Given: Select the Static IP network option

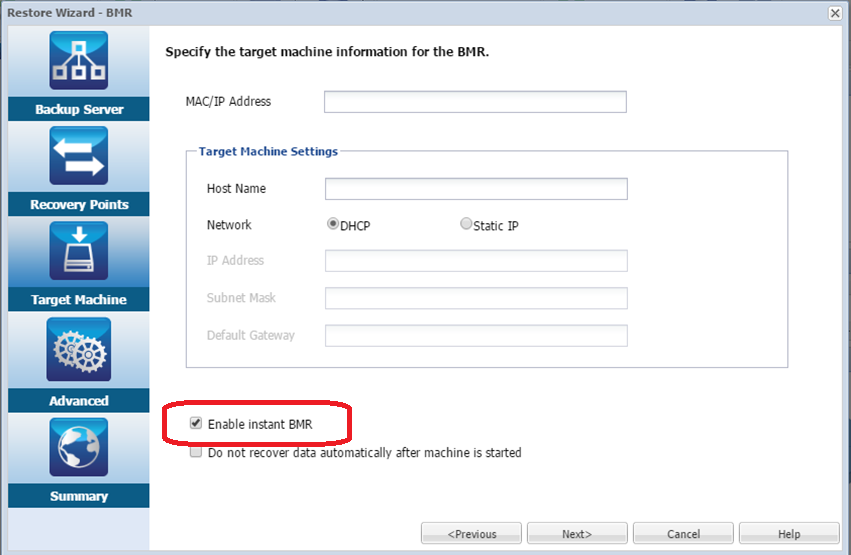Looking at the screenshot, I should pos(466,225).
